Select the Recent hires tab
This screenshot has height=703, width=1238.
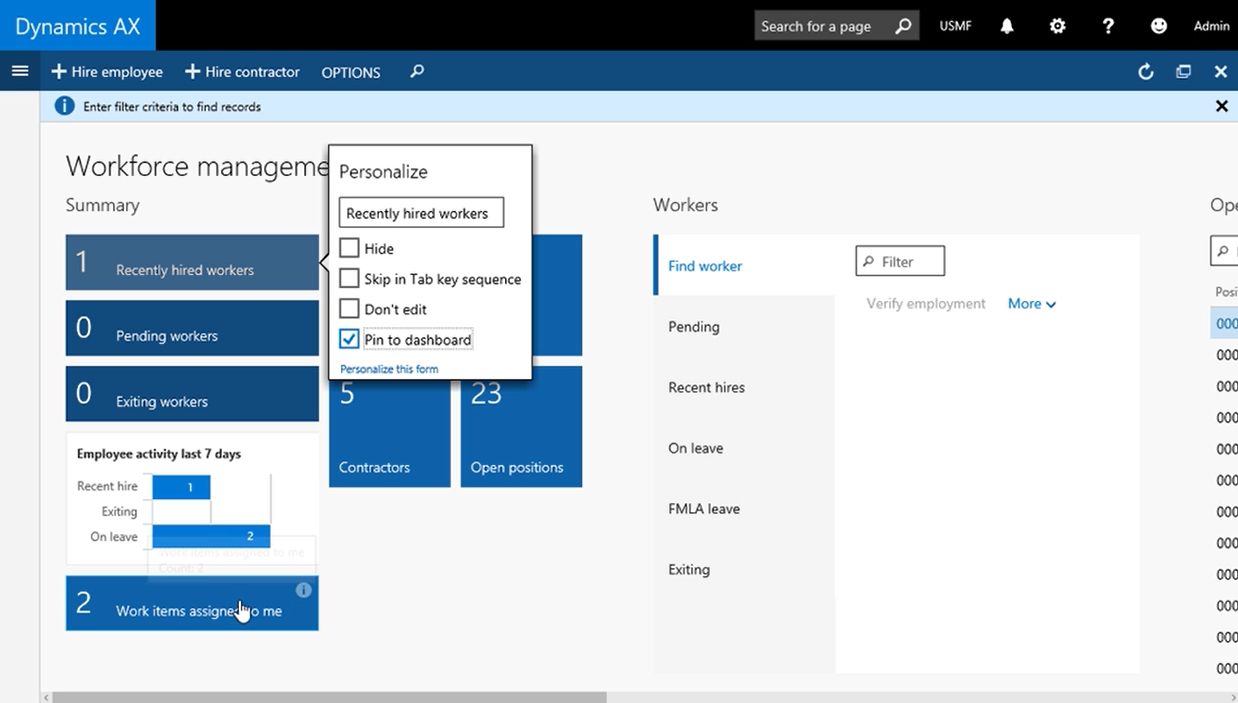click(706, 388)
